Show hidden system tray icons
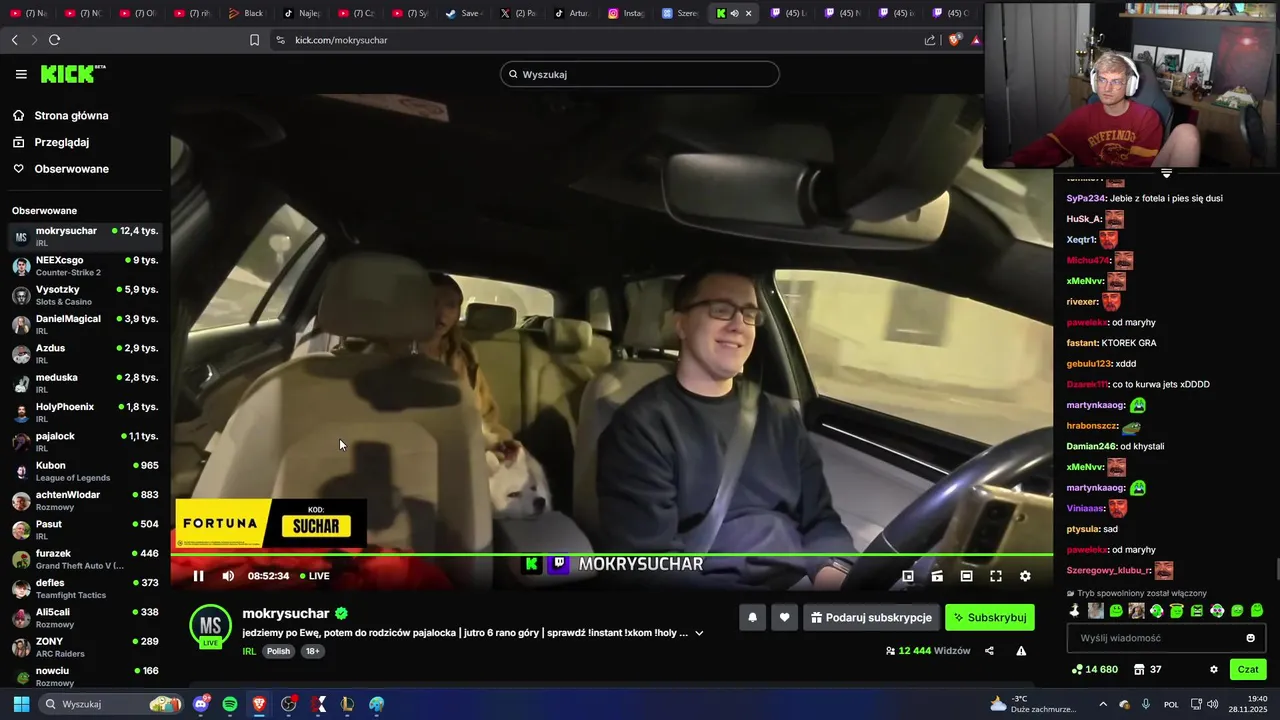Image resolution: width=1280 pixels, height=720 pixels. click(1104, 704)
